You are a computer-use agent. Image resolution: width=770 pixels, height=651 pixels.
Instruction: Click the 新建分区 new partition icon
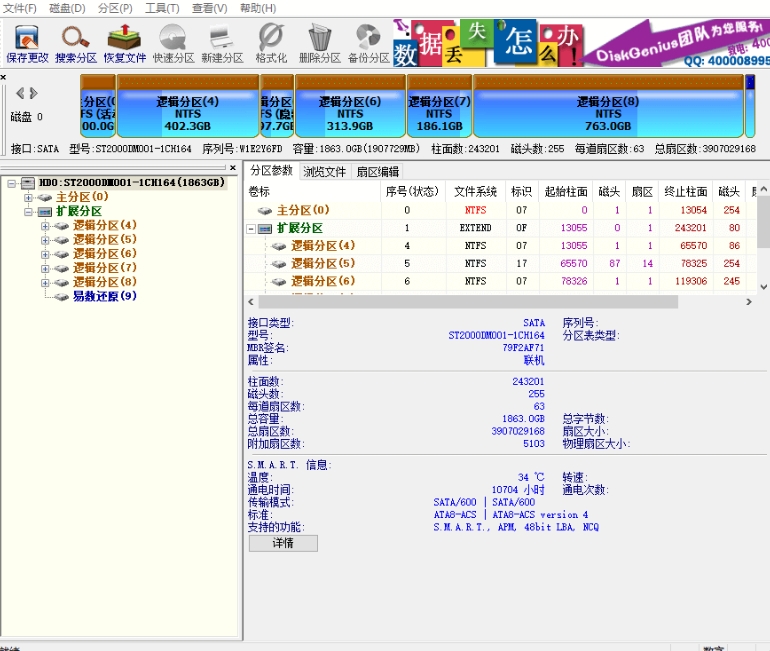222,40
